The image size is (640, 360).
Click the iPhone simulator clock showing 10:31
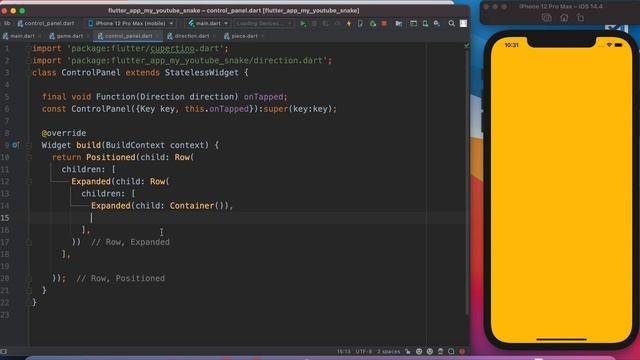(511, 45)
